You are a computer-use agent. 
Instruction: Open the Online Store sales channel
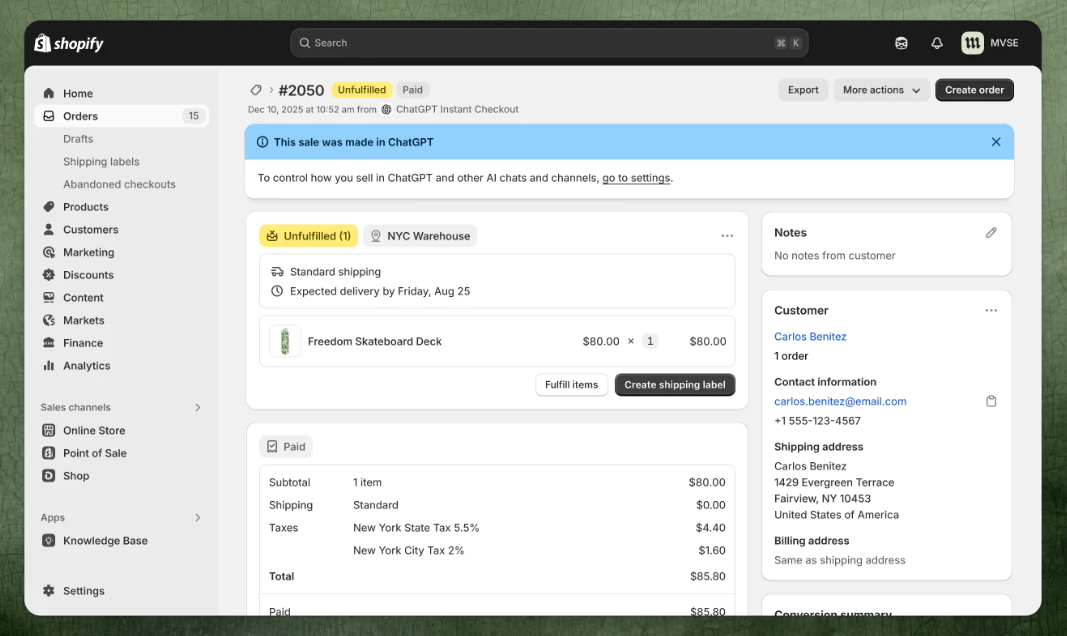click(x=95, y=430)
